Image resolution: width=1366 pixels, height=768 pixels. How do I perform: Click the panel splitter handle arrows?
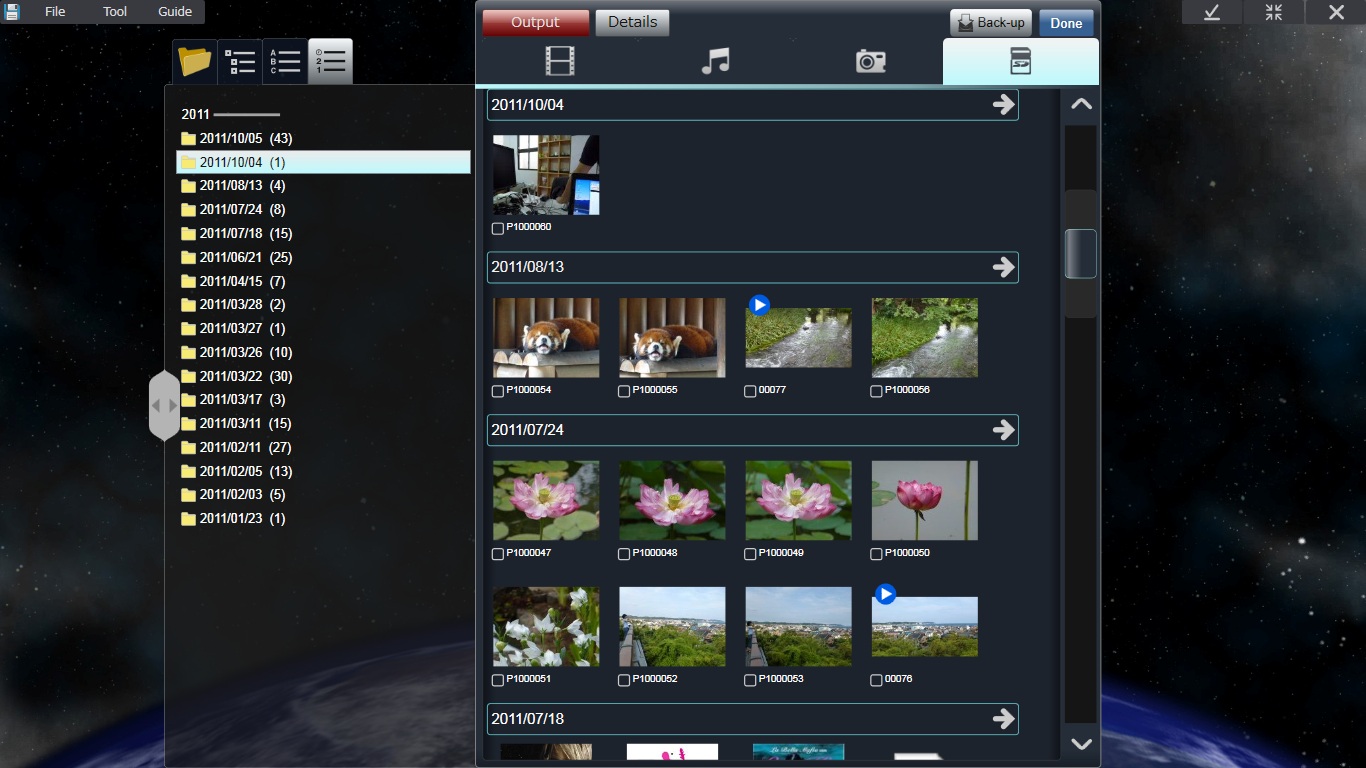coord(164,406)
